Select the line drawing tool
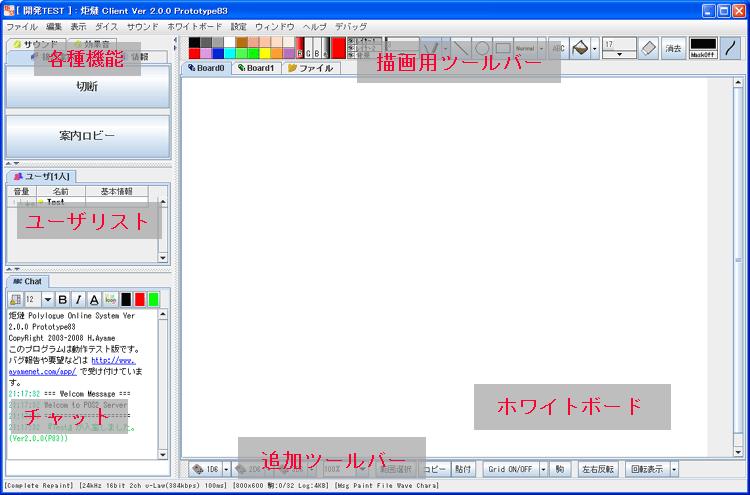Viewport: 750px width, 495px height. click(461, 48)
